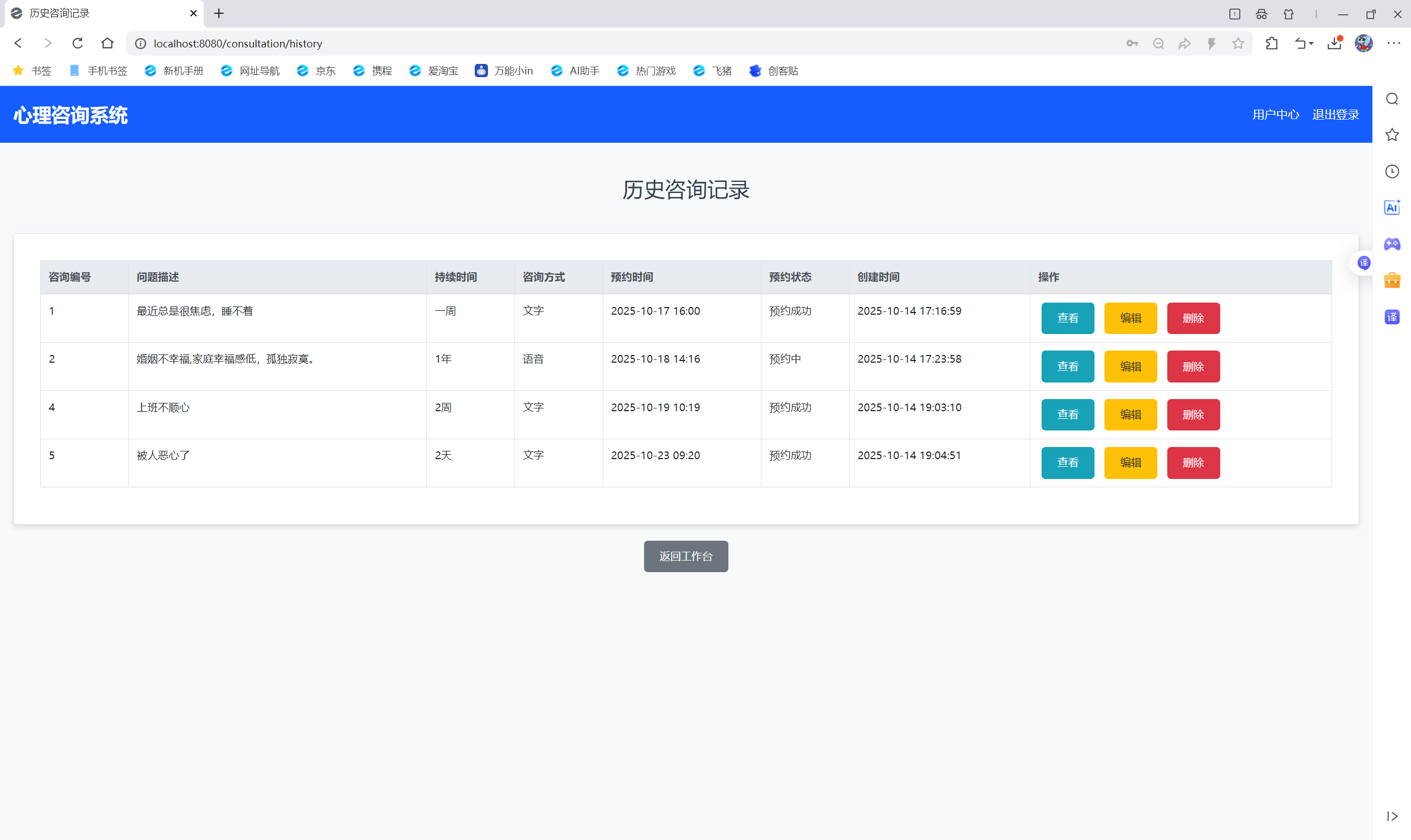Click the browser refresh icon
The image size is (1411, 840).
coord(78,43)
